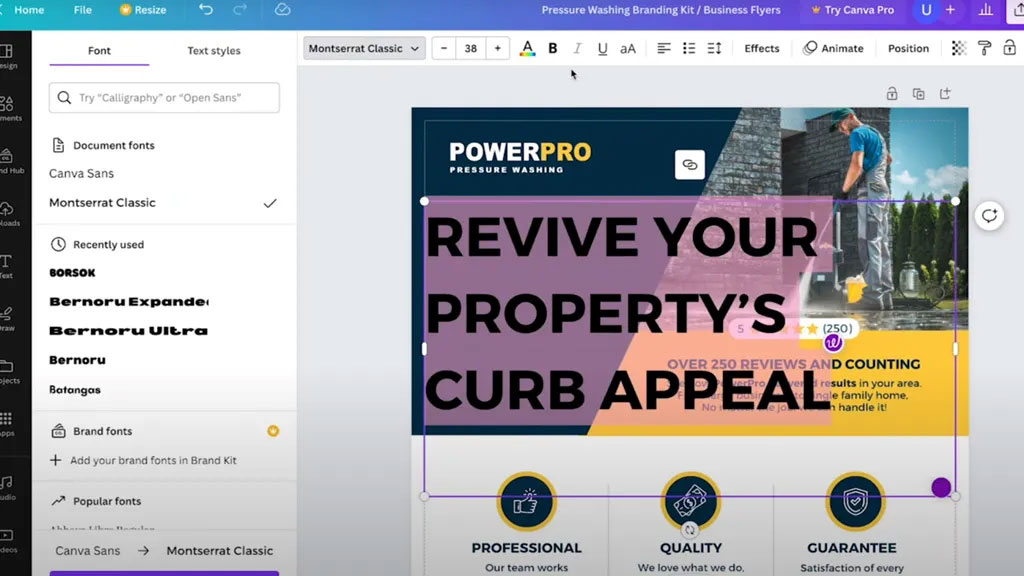This screenshot has width=1024, height=576.
Task: Click the Try Canva Pro button
Action: tap(851, 10)
